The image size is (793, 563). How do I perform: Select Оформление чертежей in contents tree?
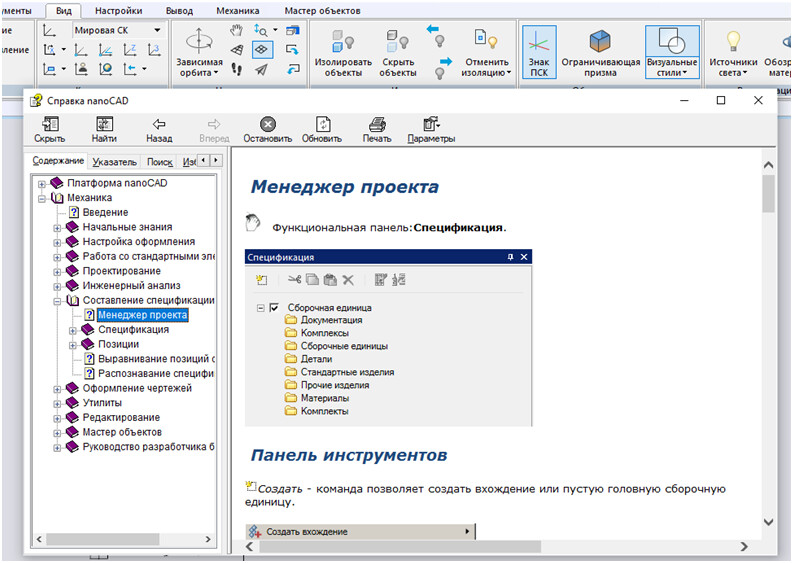(x=137, y=388)
